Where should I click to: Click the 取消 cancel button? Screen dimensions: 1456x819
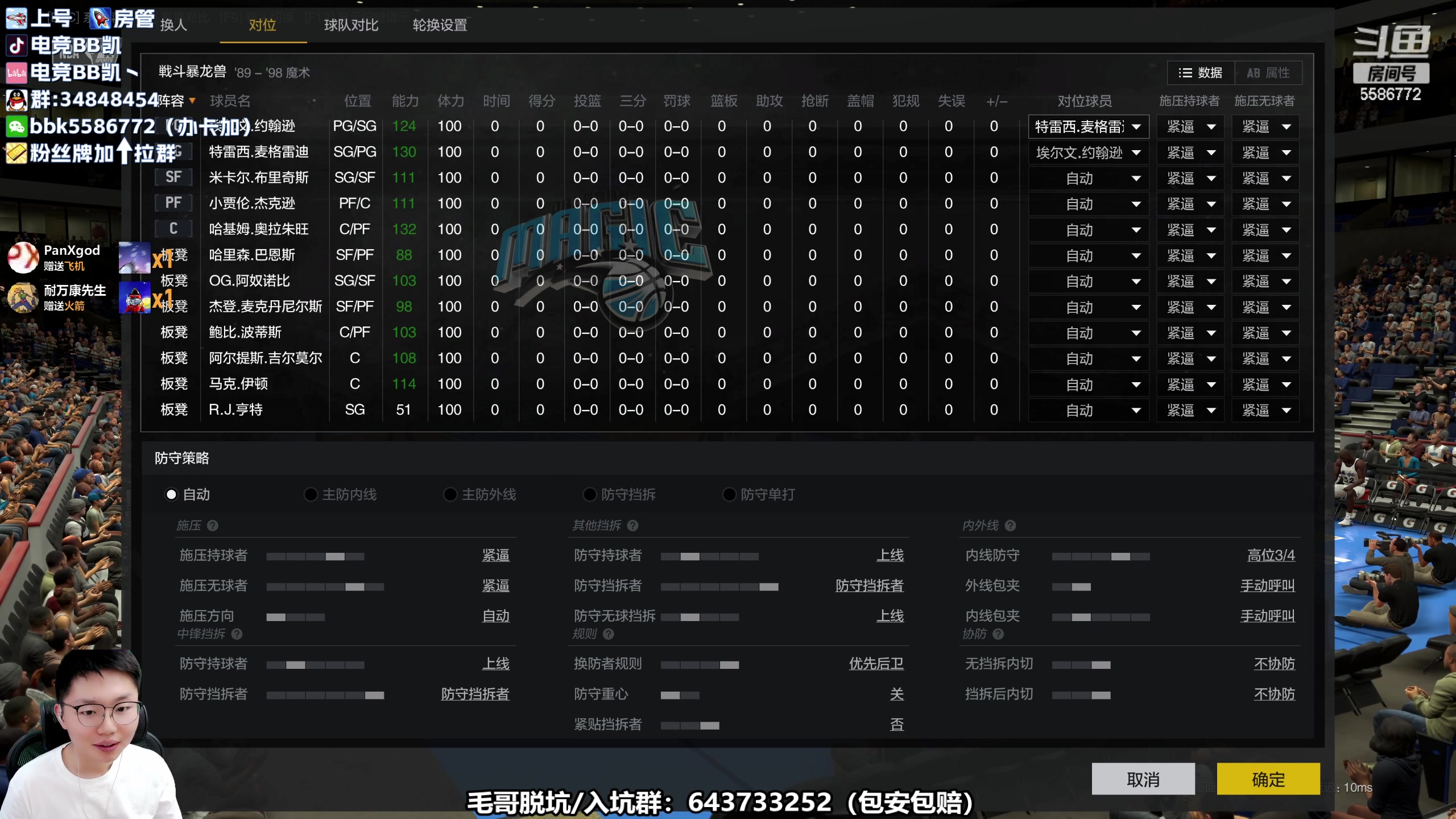coord(1143,779)
